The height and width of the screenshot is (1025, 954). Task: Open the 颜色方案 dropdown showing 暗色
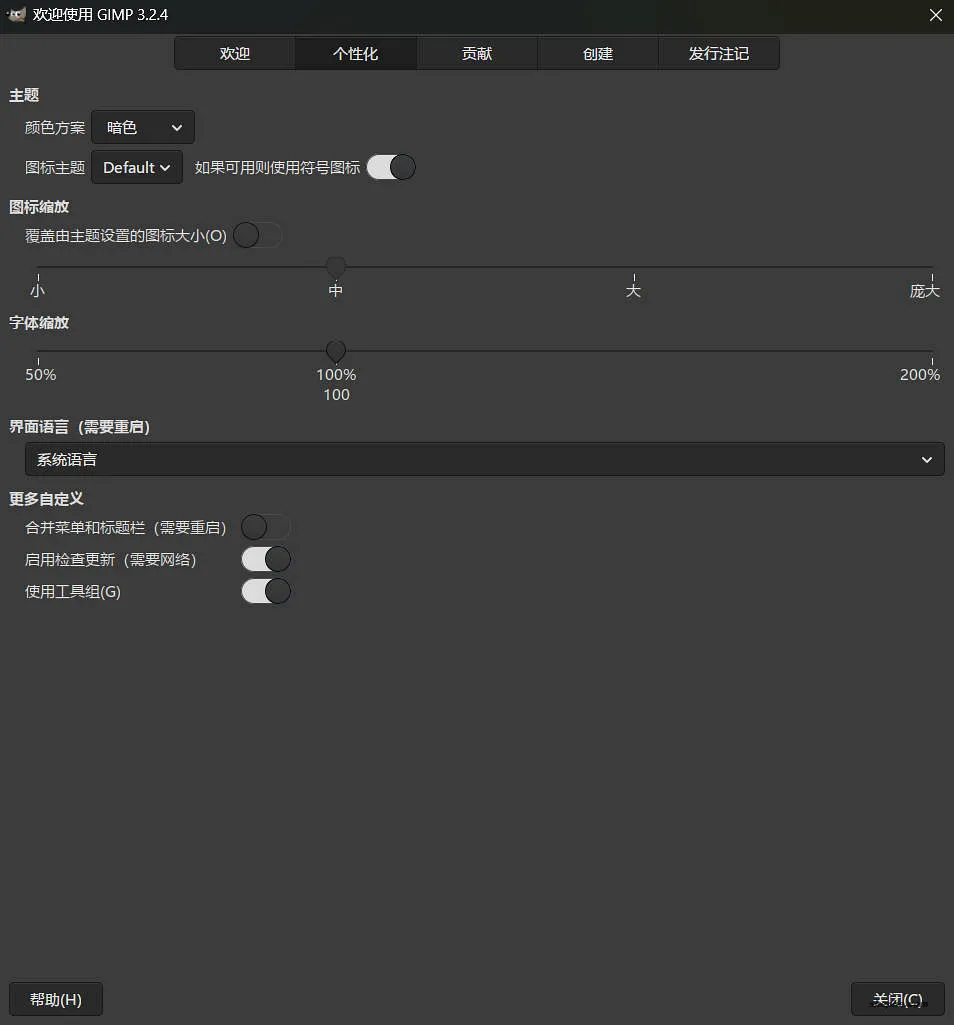[x=143, y=127]
